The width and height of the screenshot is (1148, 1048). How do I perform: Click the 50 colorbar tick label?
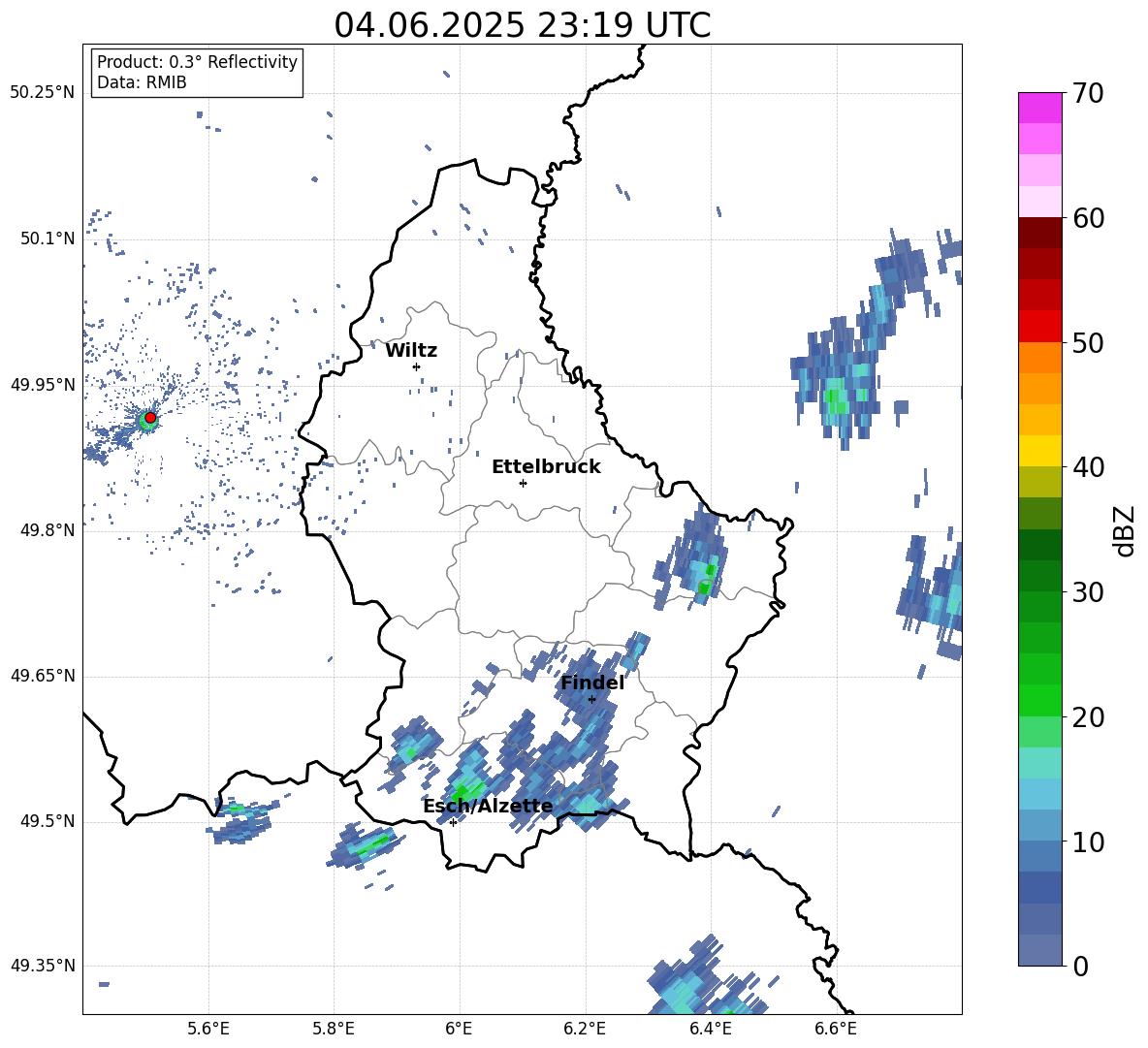[x=1087, y=342]
